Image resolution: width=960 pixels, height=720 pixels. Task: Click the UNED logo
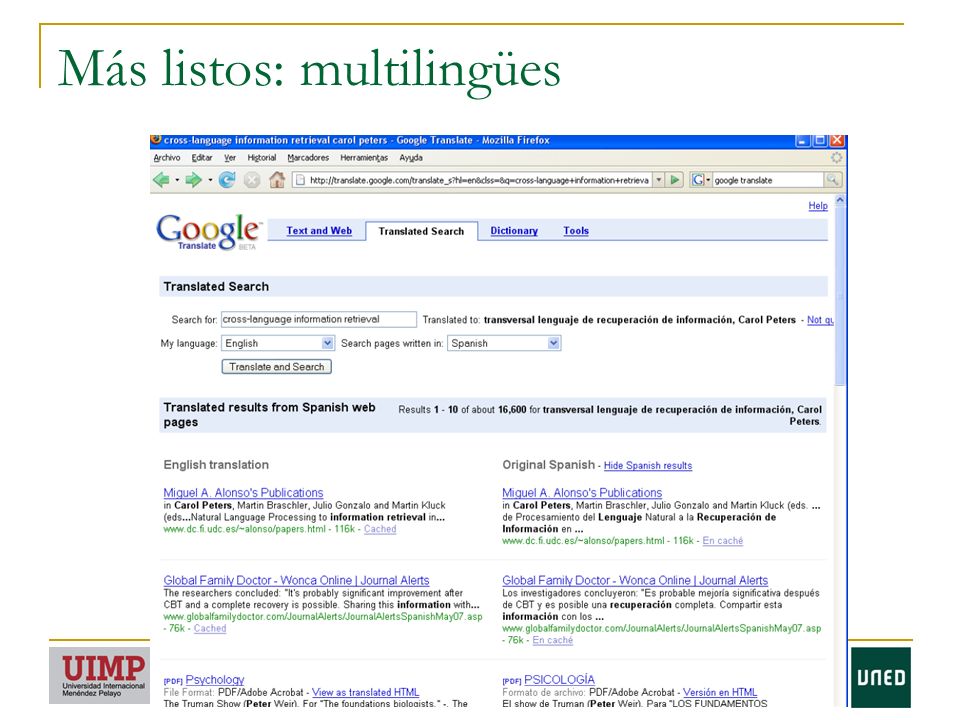click(880, 678)
